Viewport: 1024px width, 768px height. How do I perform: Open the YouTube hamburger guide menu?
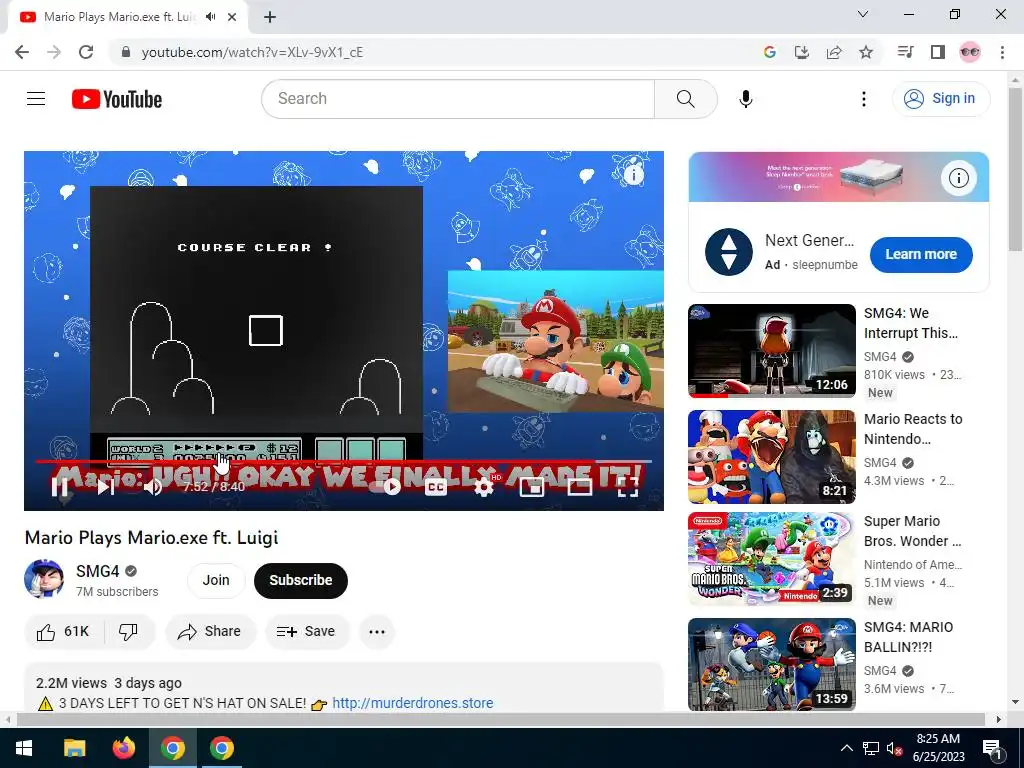36,99
